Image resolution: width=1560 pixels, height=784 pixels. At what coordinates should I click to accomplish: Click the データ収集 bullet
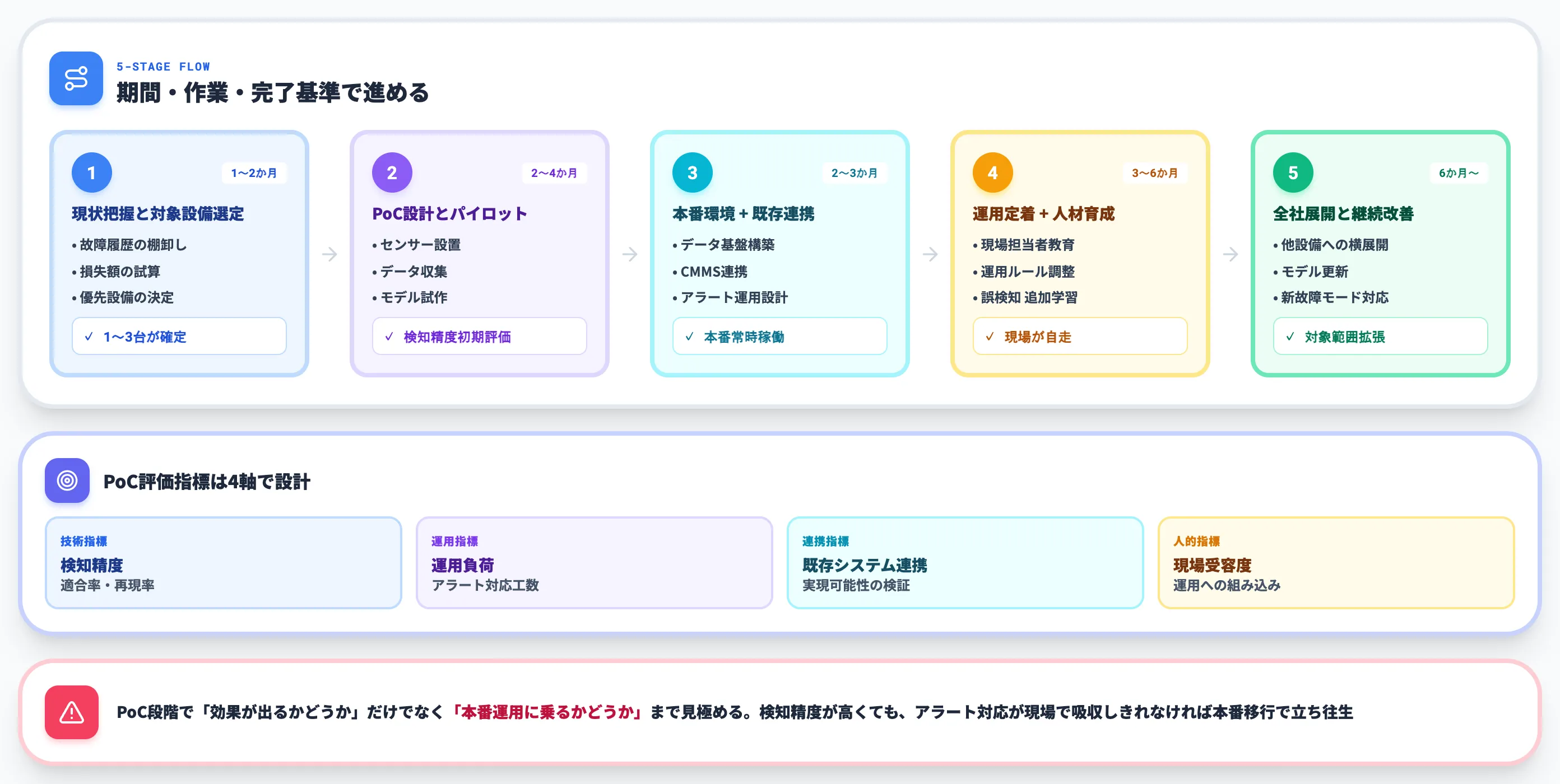coord(410,271)
